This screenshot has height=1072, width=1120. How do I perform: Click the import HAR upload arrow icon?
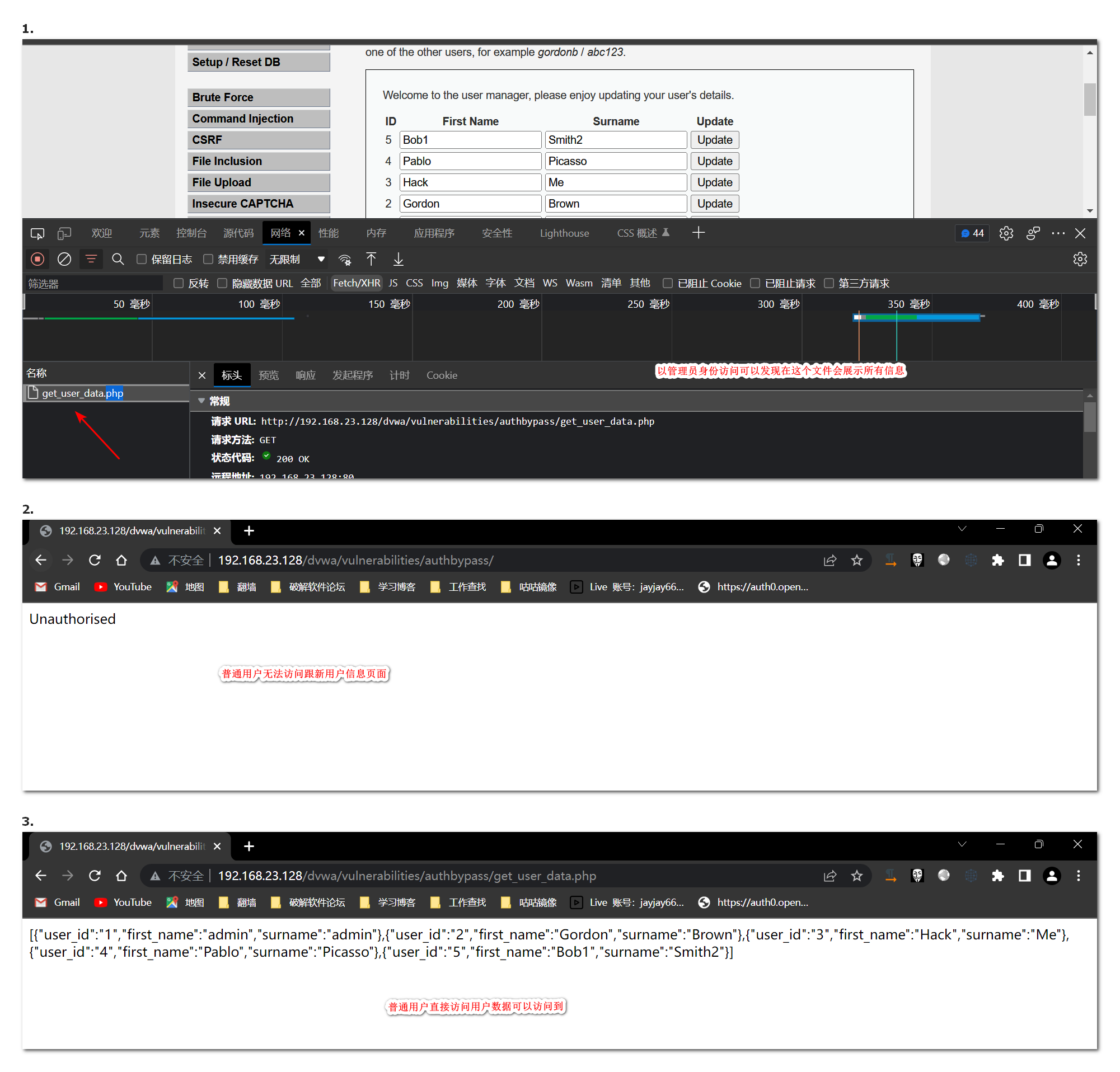pyautogui.click(x=372, y=259)
